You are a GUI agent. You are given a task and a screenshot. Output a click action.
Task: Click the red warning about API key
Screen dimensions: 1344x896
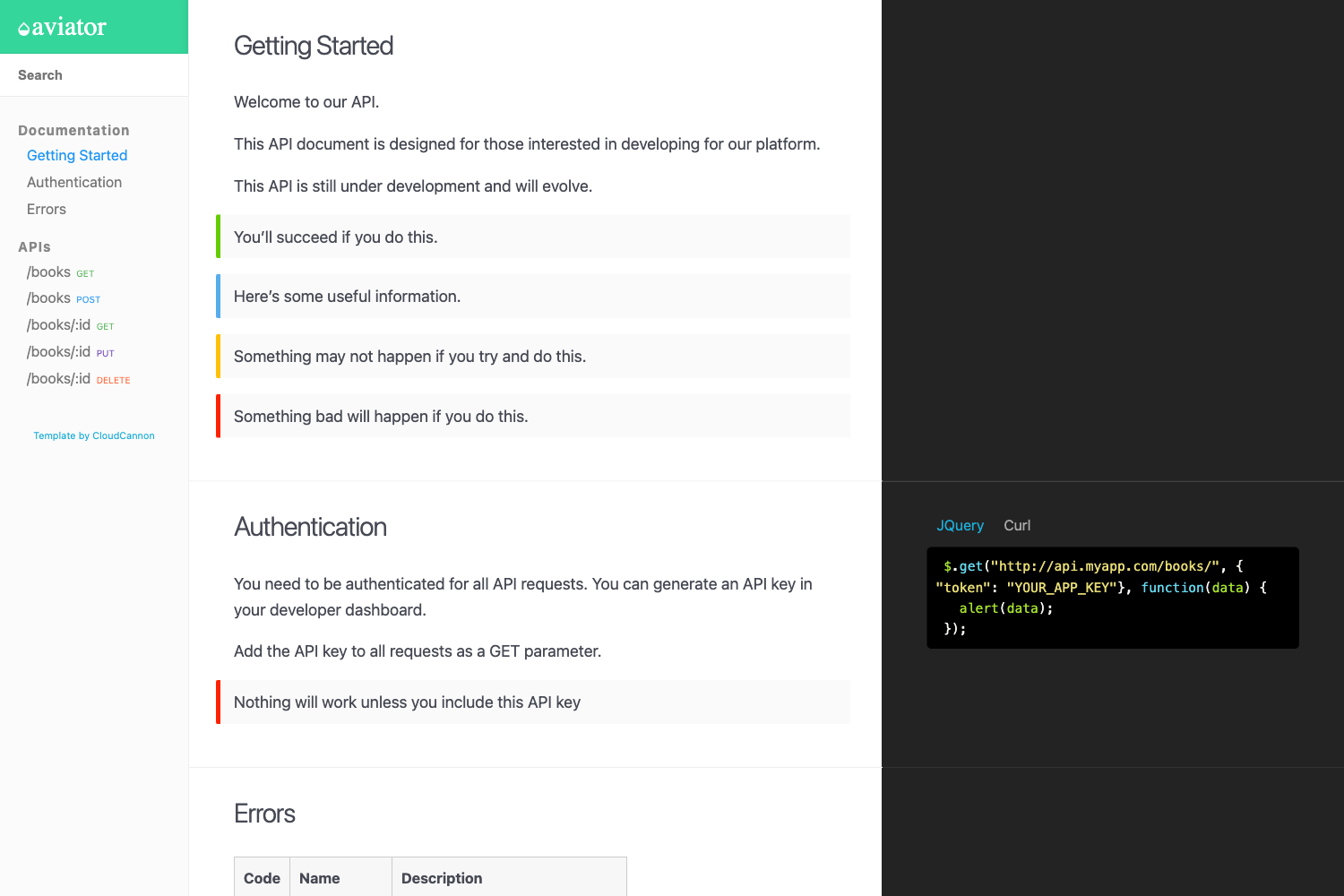pyautogui.click(x=533, y=702)
